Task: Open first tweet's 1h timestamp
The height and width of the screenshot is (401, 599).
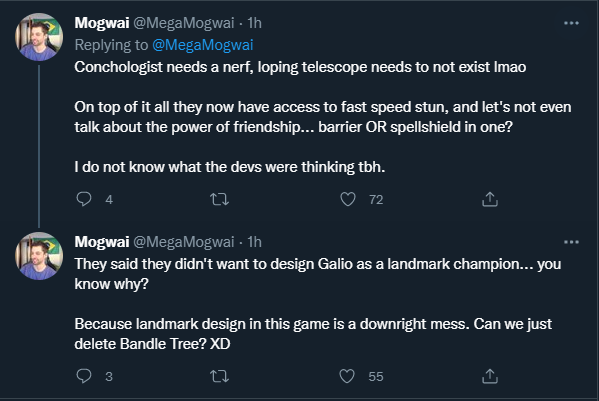Action: pos(254,23)
